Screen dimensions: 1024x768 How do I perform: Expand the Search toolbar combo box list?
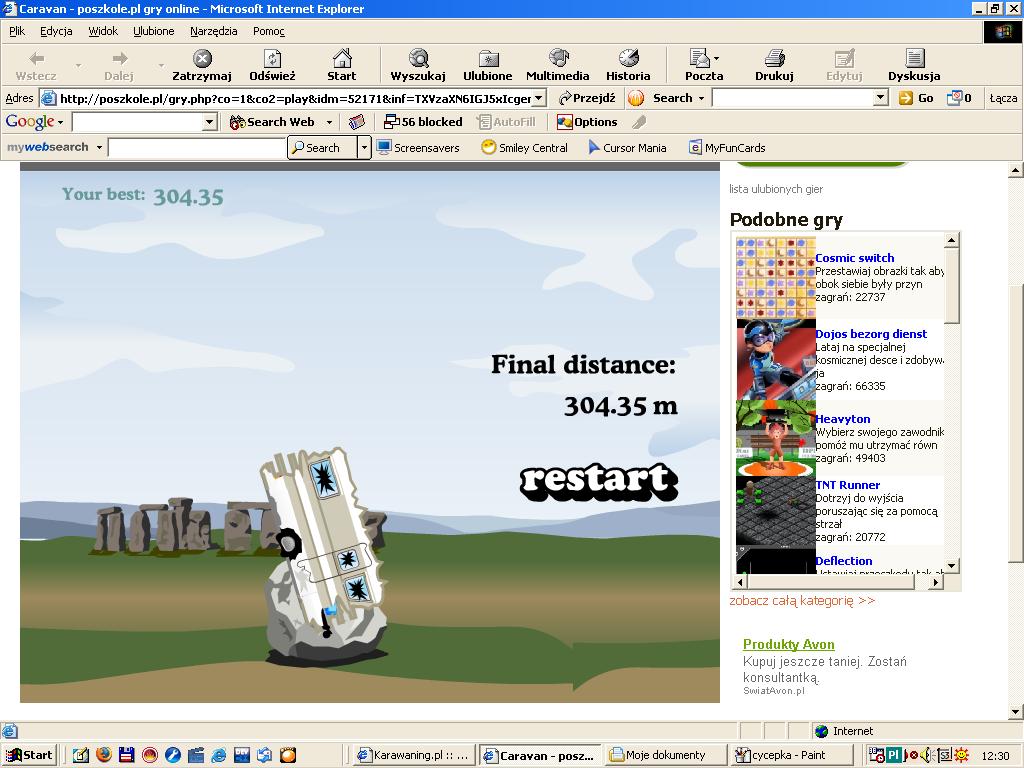click(881, 98)
